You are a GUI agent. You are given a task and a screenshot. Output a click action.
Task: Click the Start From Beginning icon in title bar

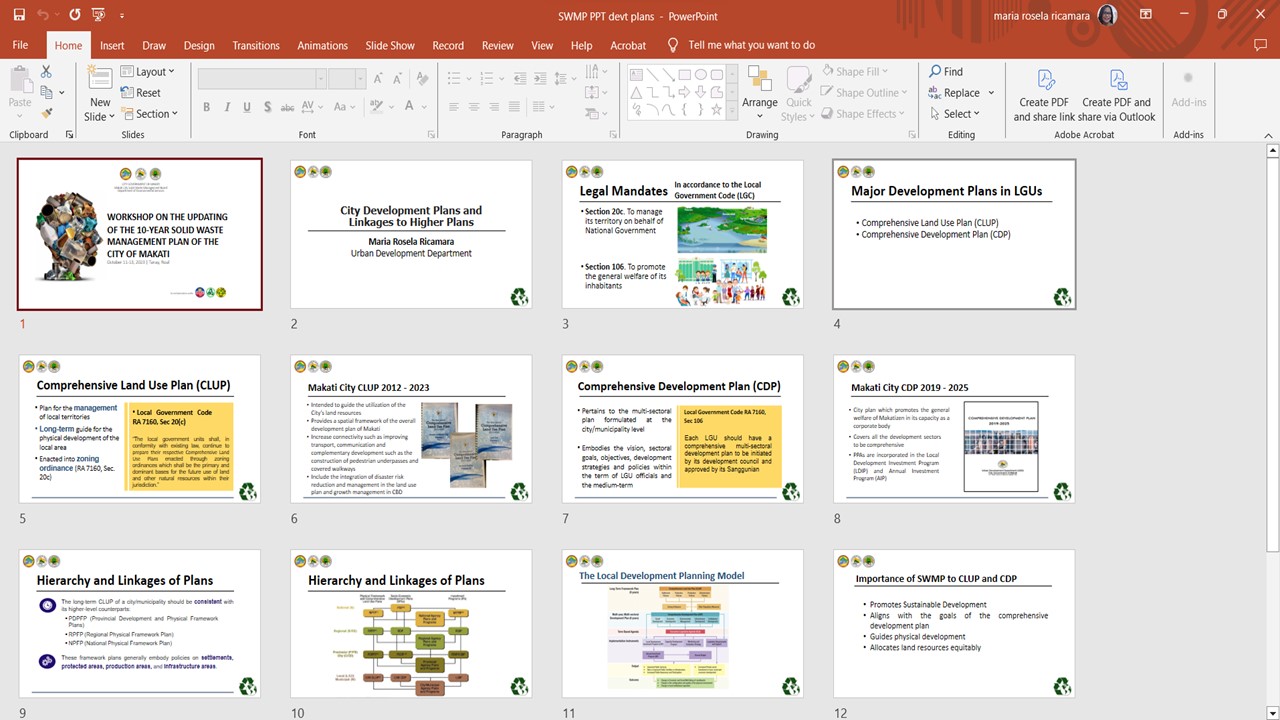click(x=100, y=16)
